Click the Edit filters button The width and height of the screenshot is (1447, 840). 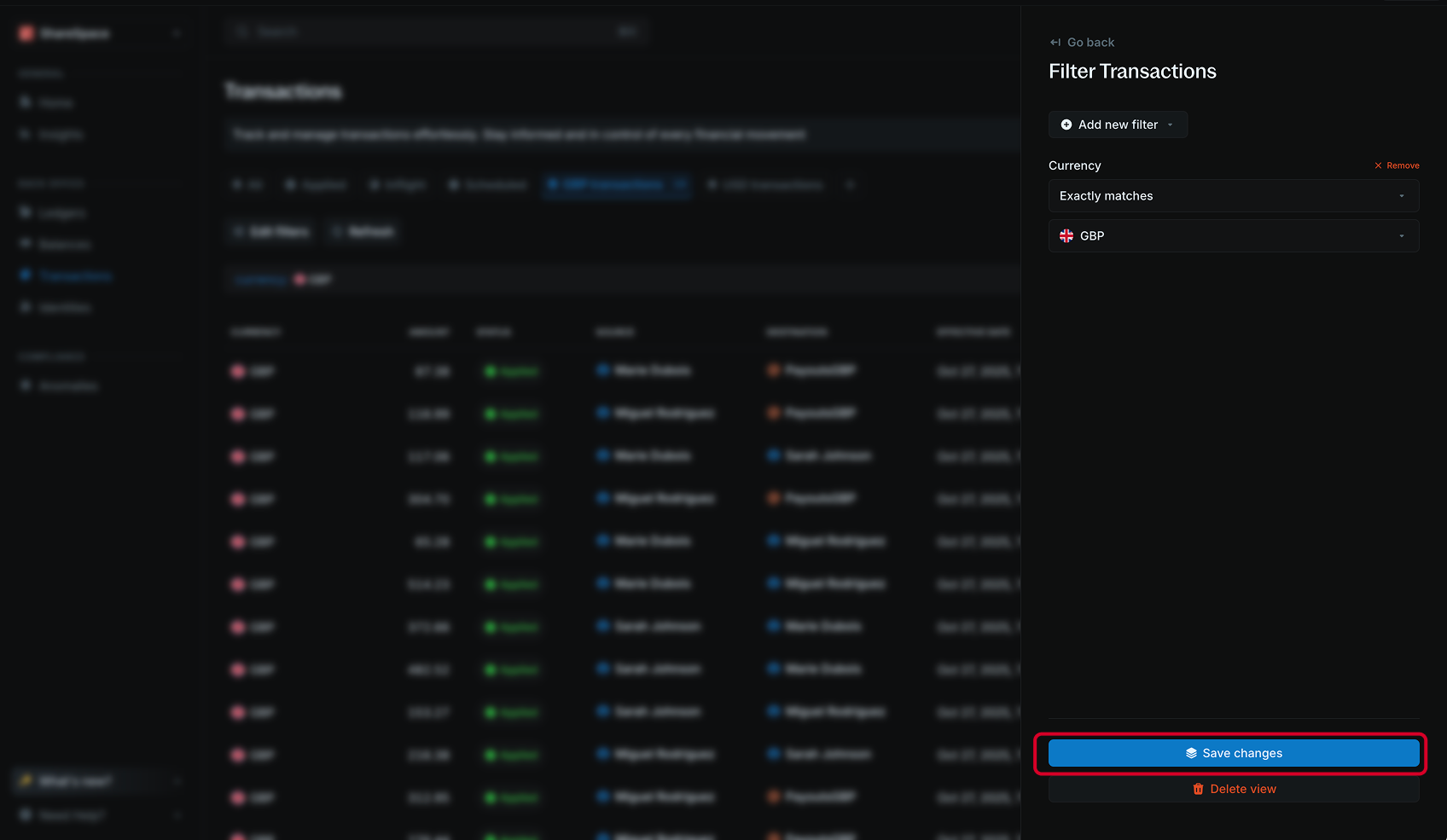pos(270,231)
